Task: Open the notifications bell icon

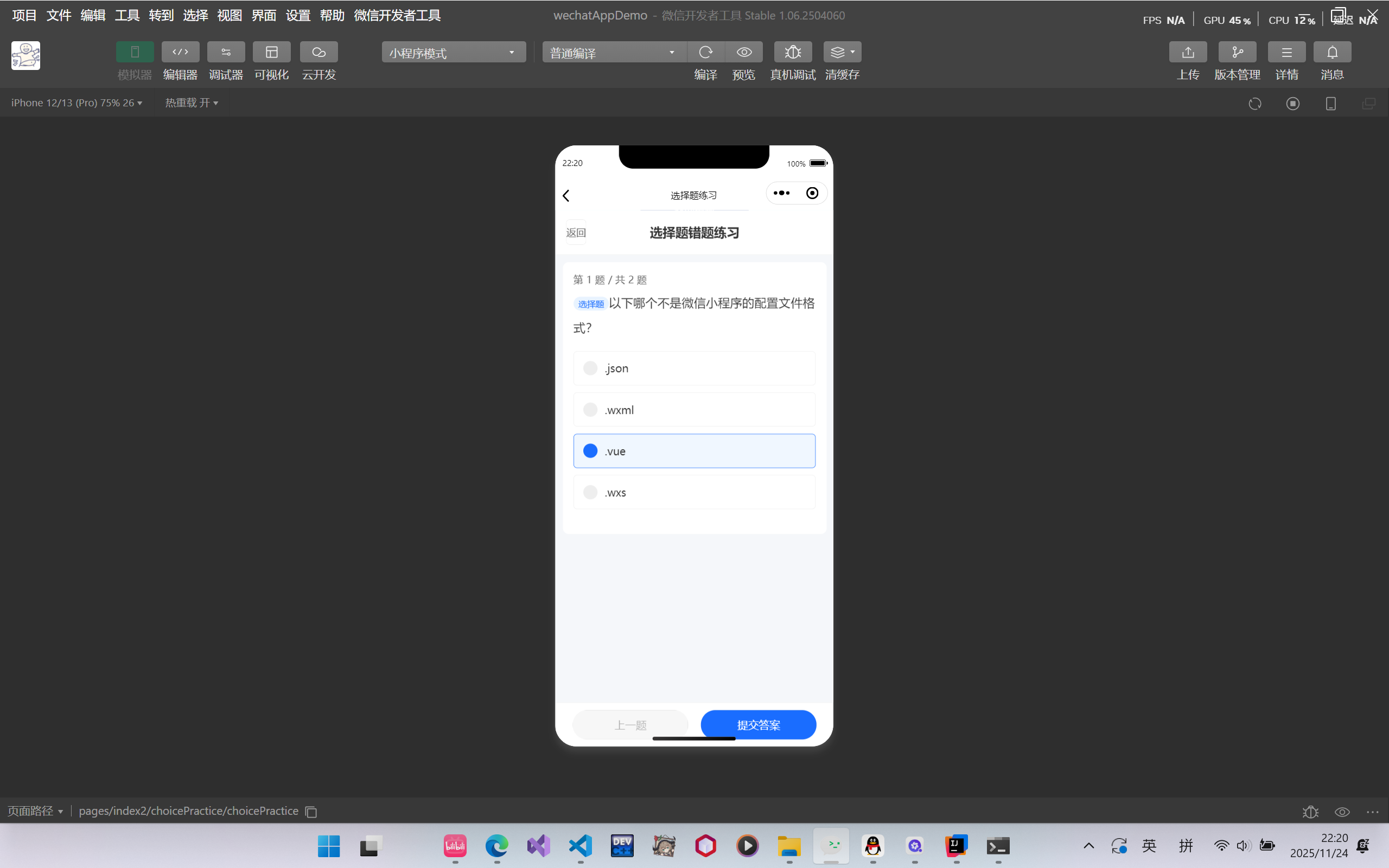Action: point(1332,52)
